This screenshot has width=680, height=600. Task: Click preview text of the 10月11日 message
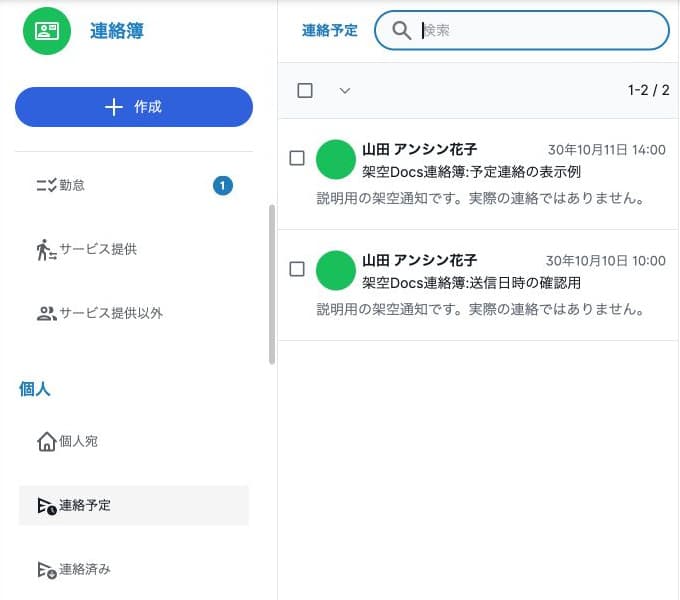480,199
